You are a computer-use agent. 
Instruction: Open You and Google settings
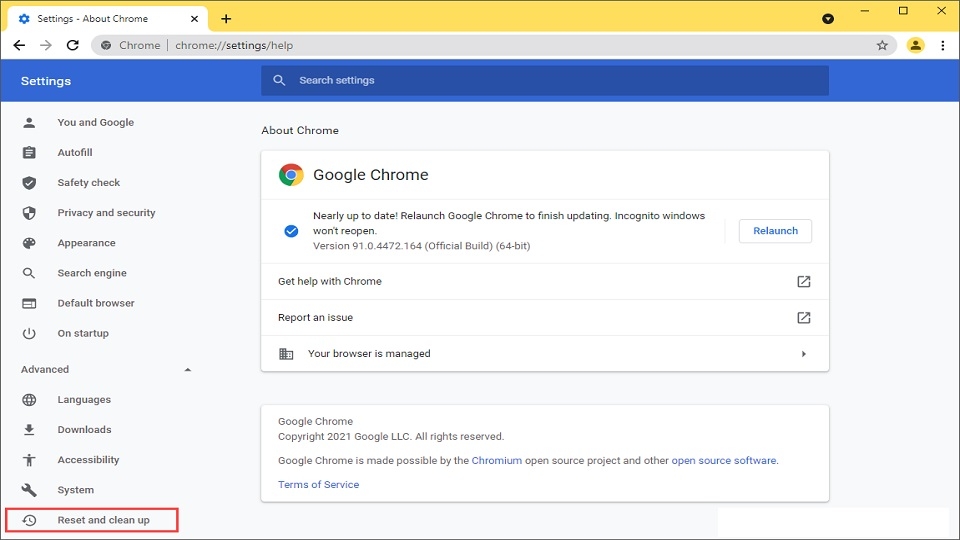96,122
